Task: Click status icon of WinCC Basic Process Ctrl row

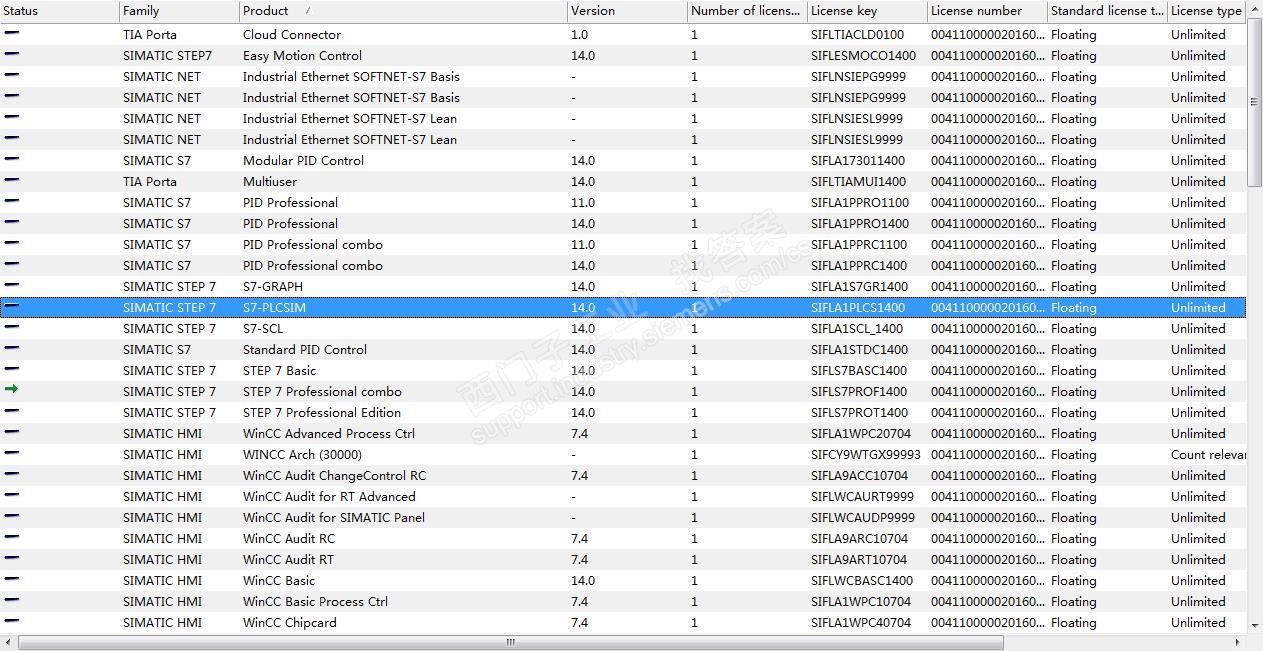Action: [x=12, y=600]
